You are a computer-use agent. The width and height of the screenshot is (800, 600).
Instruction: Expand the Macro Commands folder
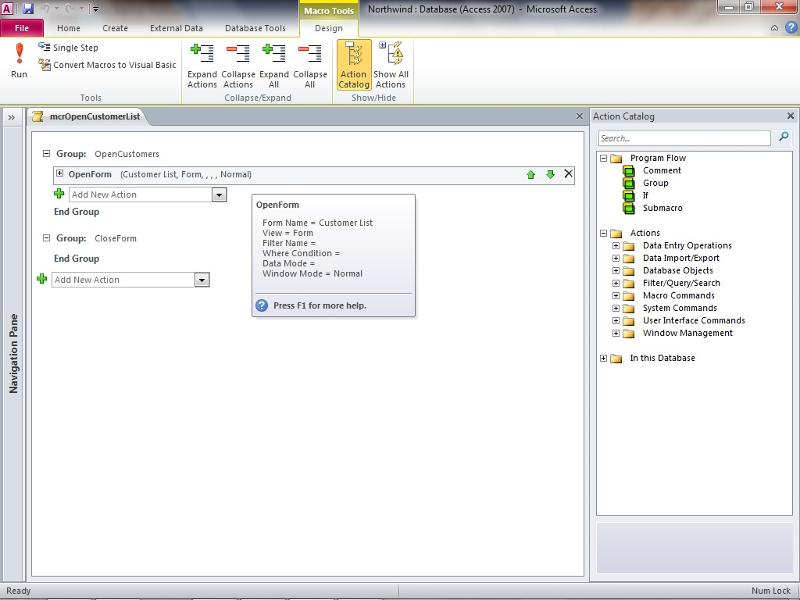pyautogui.click(x=616, y=295)
